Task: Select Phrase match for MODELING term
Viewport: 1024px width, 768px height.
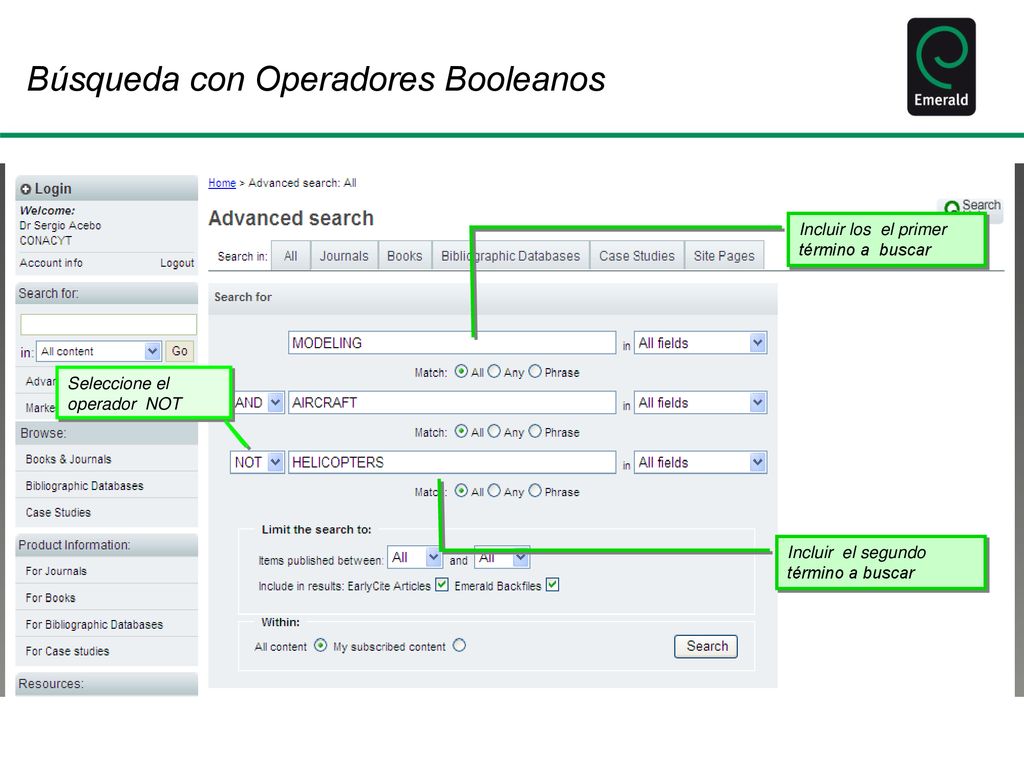Action: 535,372
